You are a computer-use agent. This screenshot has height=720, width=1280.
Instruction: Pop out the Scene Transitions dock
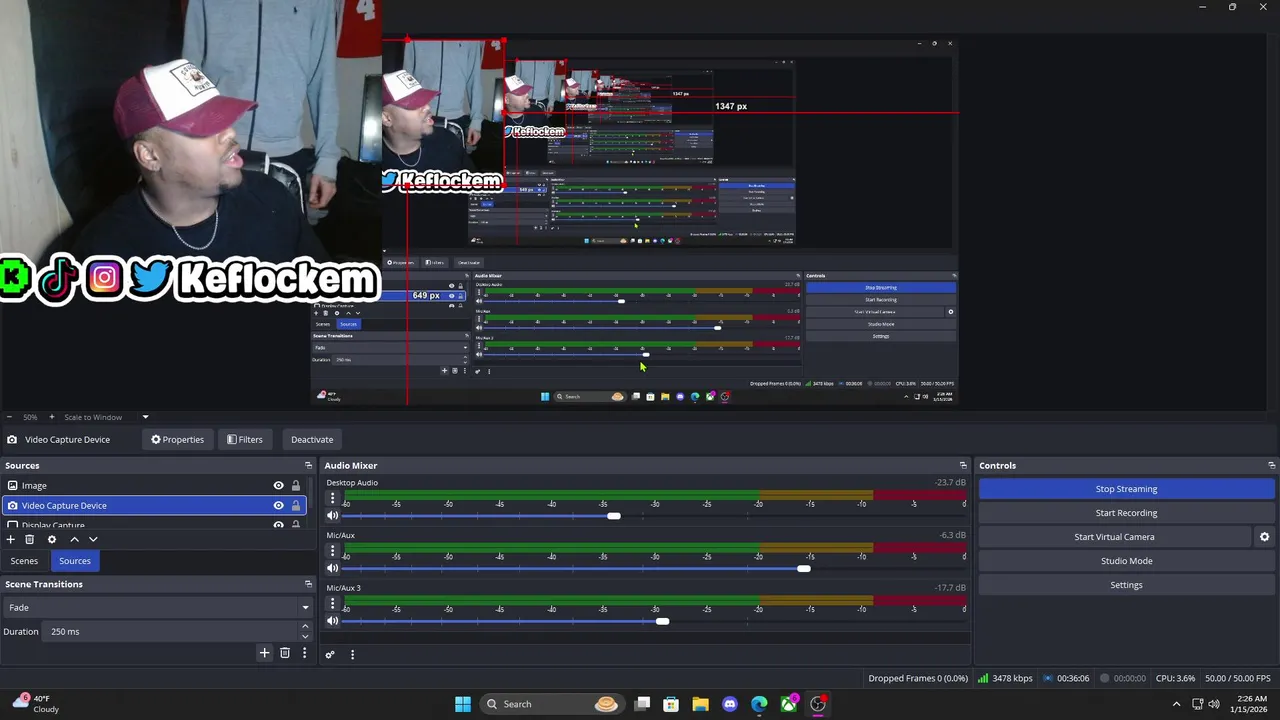(308, 584)
